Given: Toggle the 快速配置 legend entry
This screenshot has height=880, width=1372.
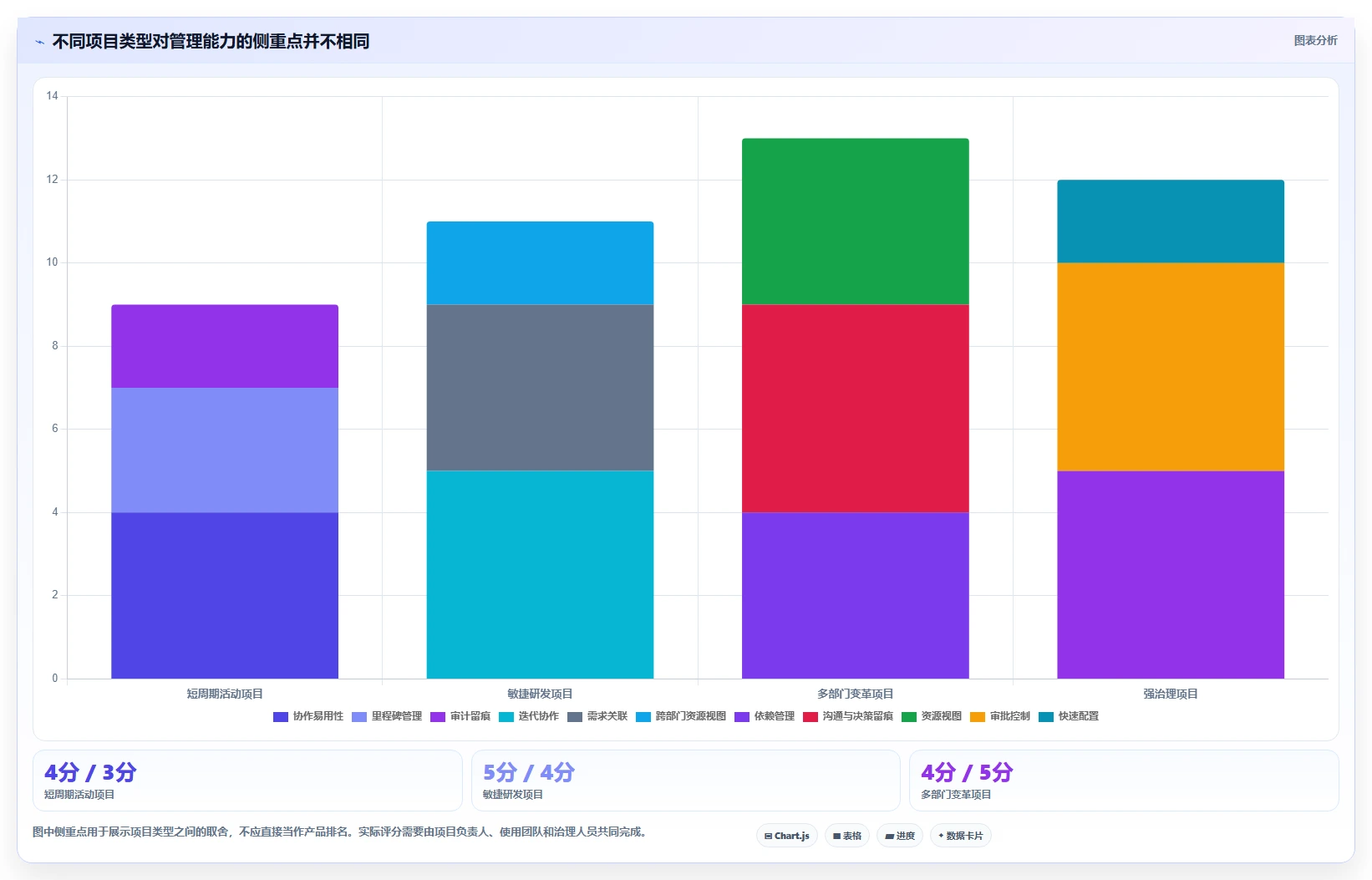Looking at the screenshot, I should point(1069,716).
